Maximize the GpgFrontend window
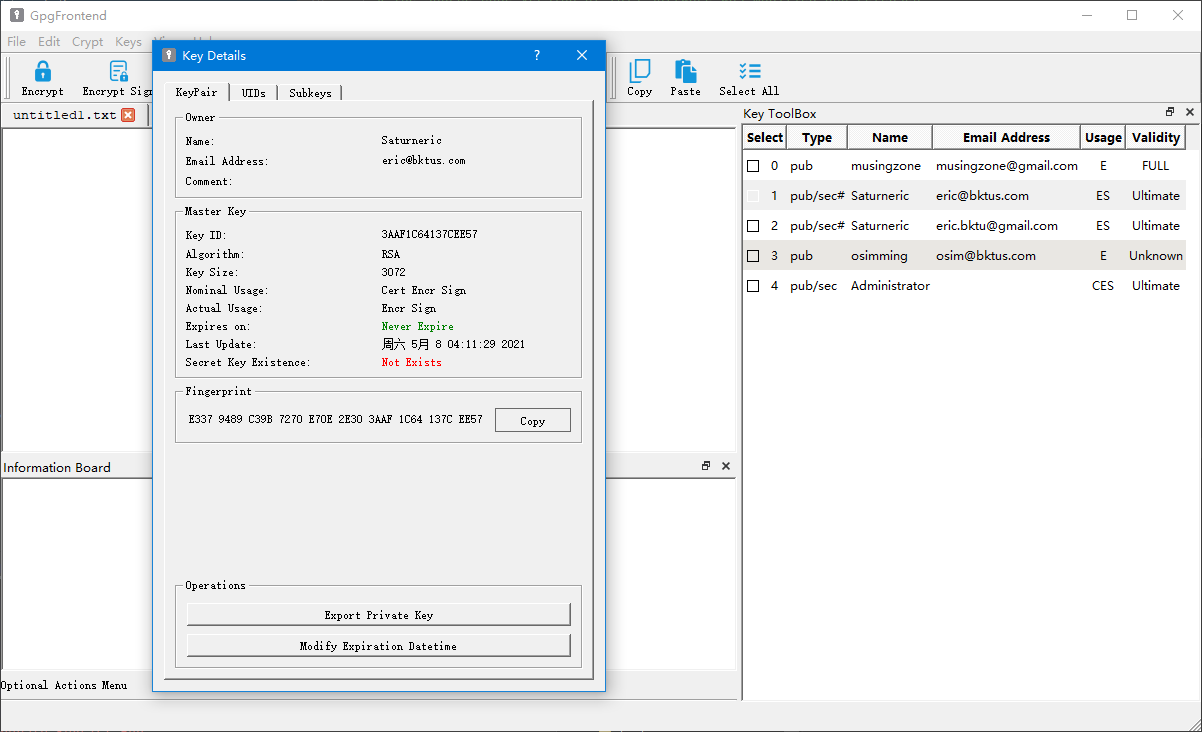Screen dimensions: 1202x732 pos(1132,15)
